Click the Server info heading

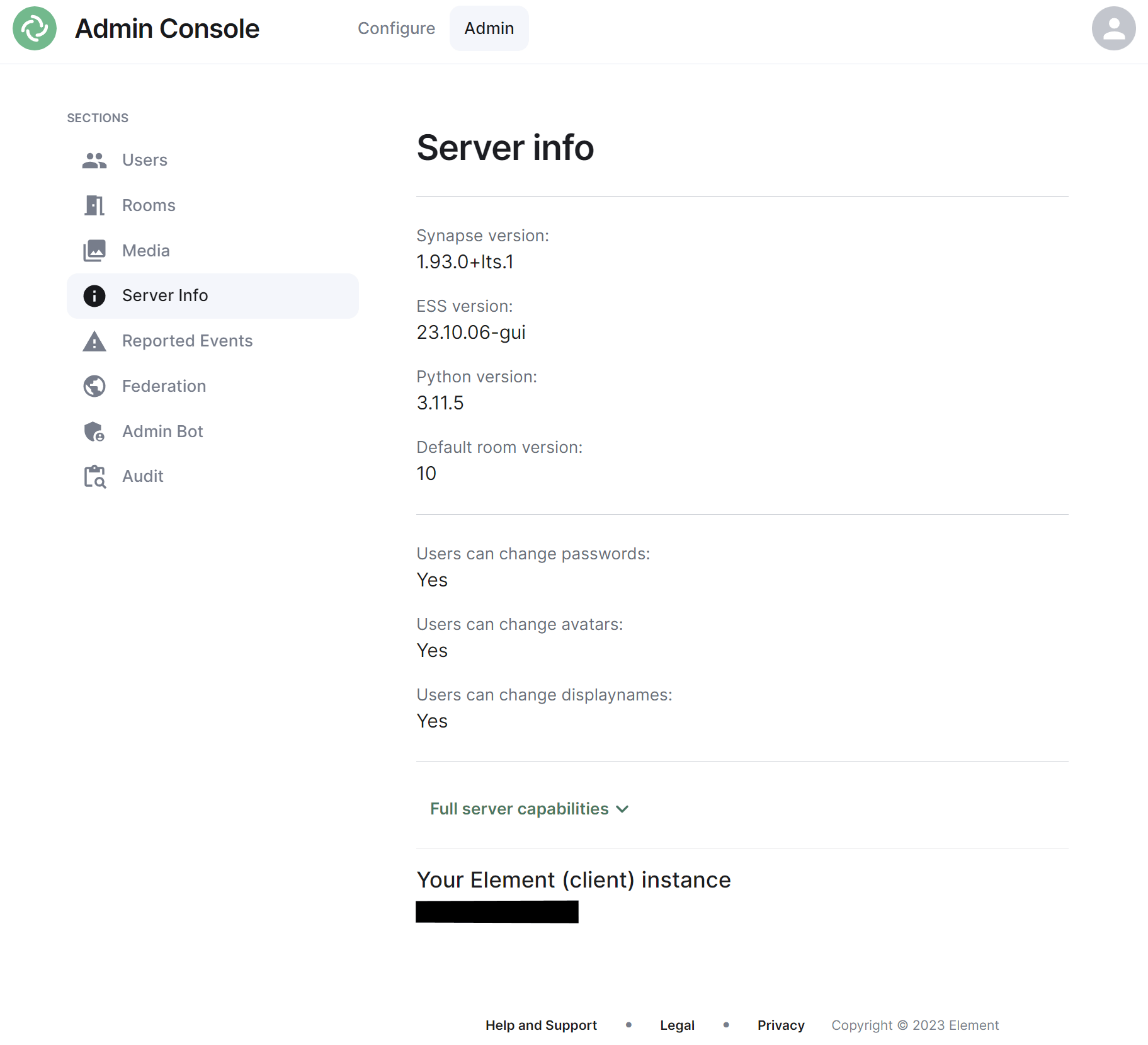(505, 148)
